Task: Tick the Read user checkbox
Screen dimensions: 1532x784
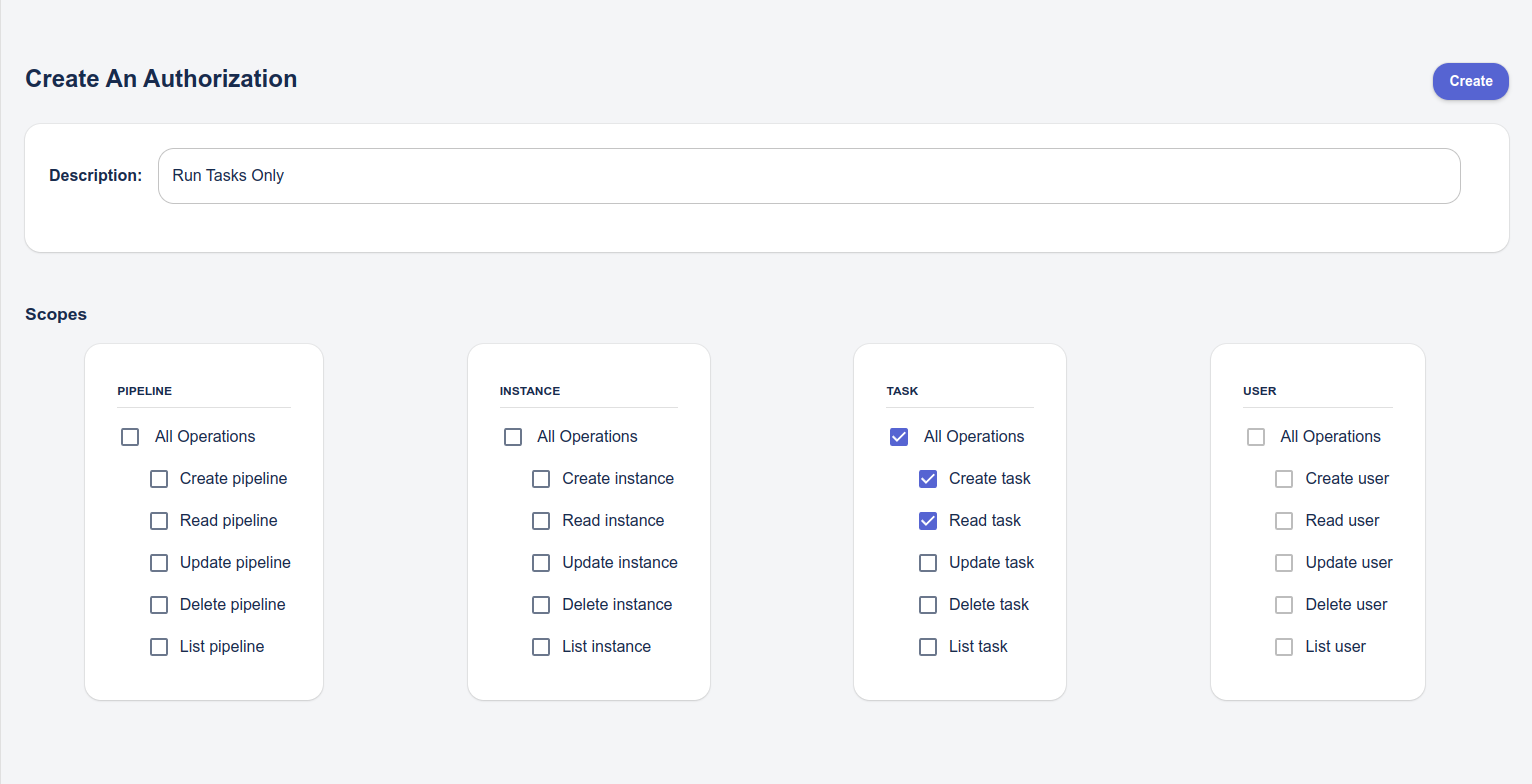Action: [x=1284, y=521]
